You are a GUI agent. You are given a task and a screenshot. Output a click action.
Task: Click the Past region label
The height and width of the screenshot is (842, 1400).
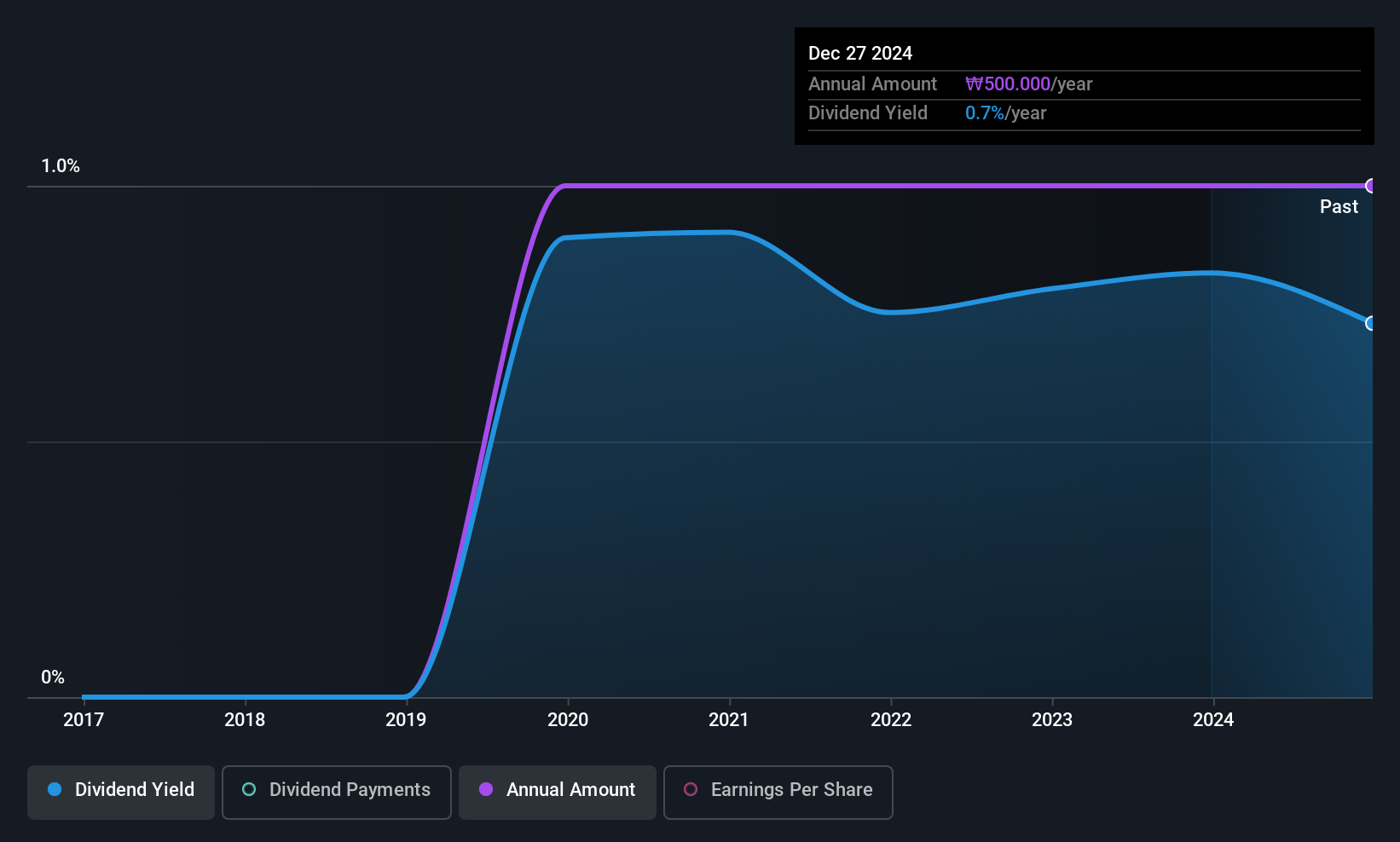point(1339,206)
